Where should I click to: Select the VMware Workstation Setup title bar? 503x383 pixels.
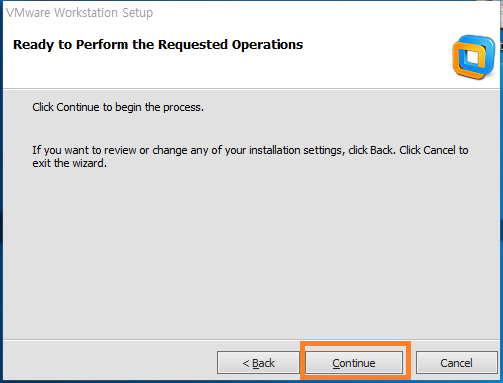[250, 13]
